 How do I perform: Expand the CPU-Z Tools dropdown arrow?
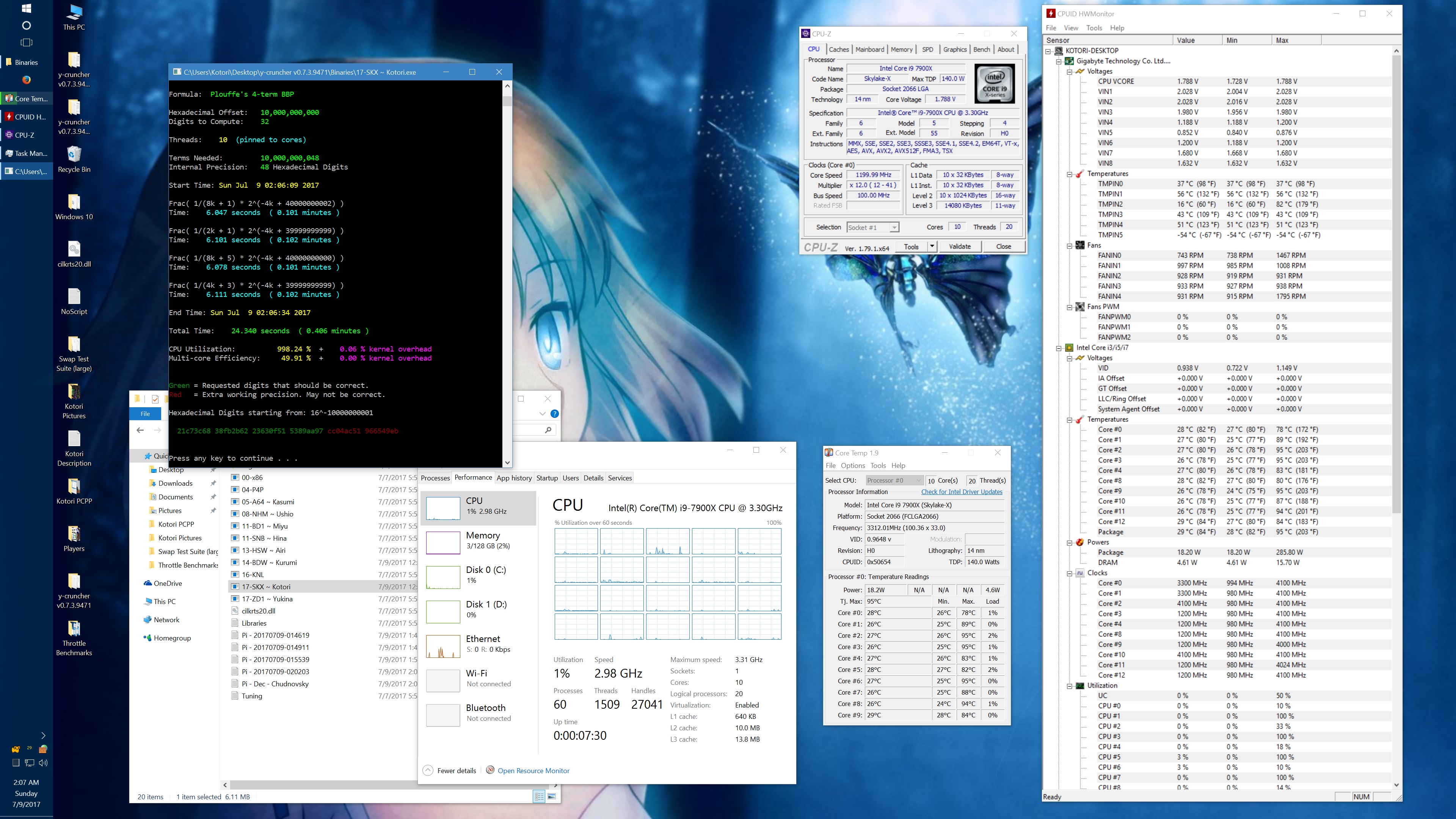(932, 246)
